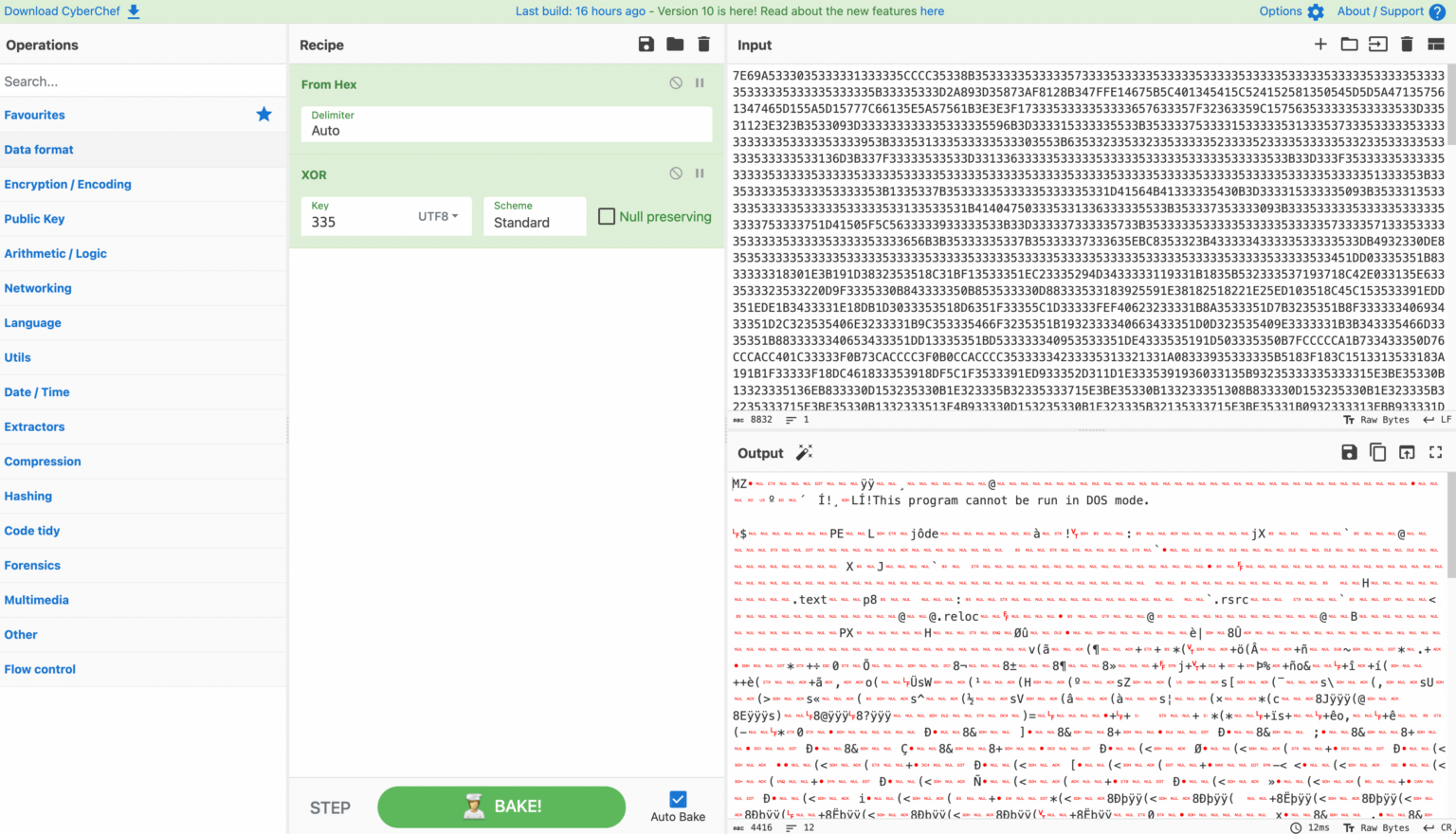This screenshot has width=1456, height=834.
Task: Expand the Compression category
Action: point(143,462)
